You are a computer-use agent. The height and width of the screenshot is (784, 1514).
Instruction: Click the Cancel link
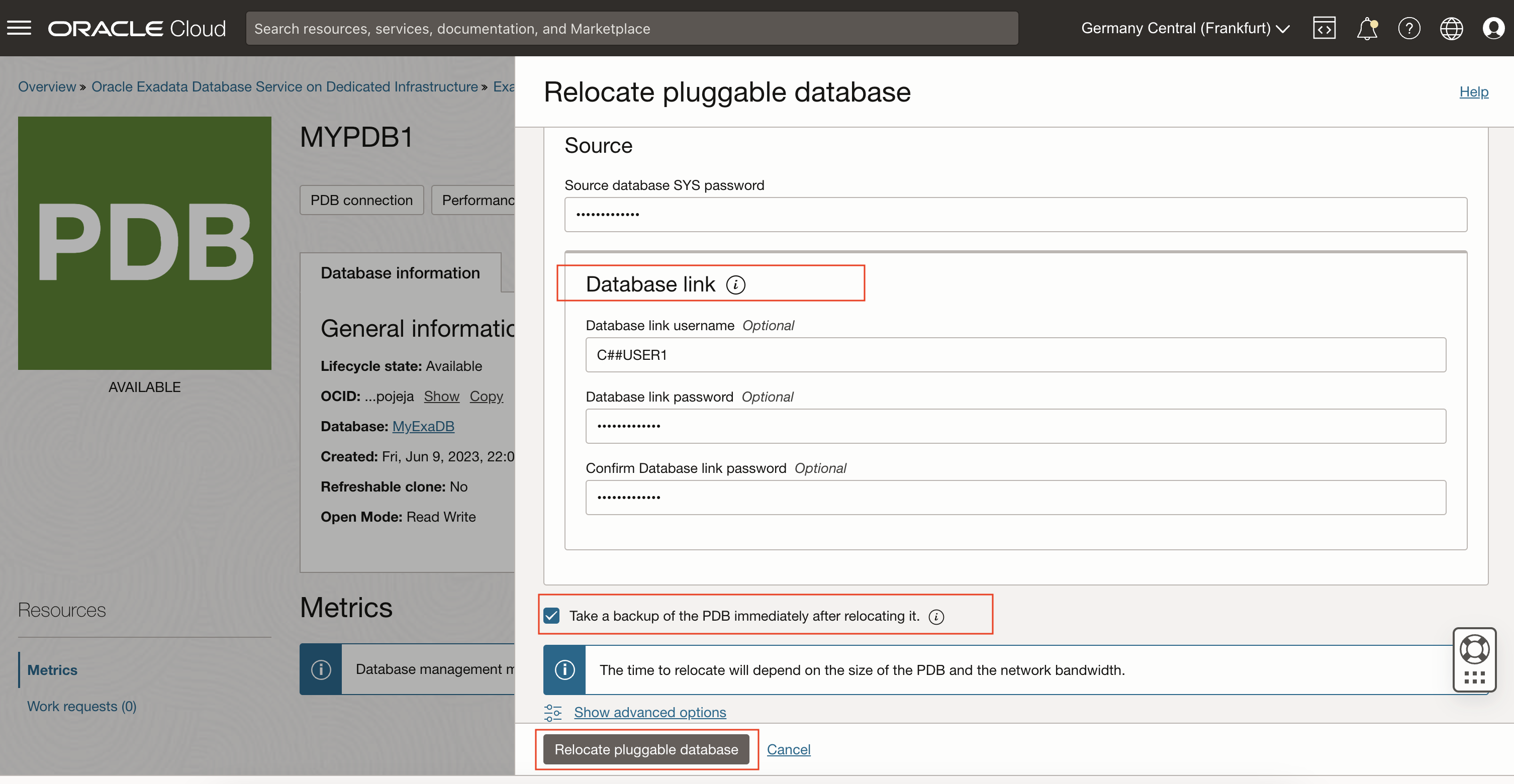[788, 749]
